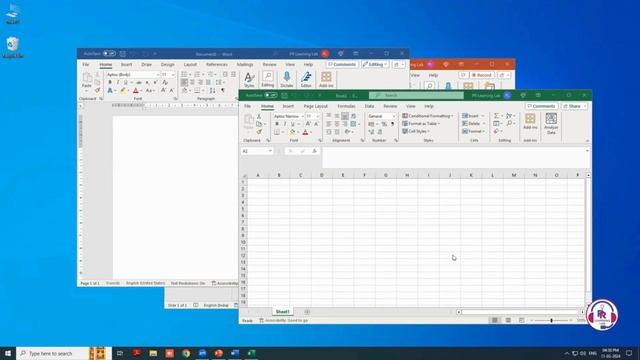Click Find & Select magnifier in Excel
This screenshot has height=360, width=640.
[x=509, y=124]
